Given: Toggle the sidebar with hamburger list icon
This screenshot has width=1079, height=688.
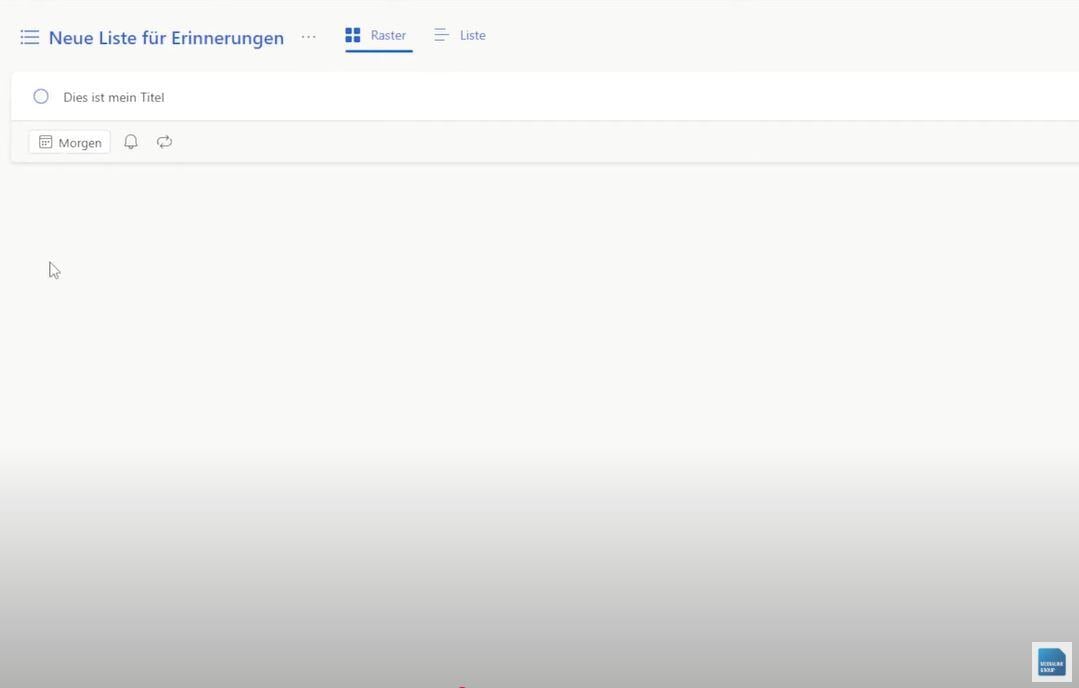Looking at the screenshot, I should (30, 37).
